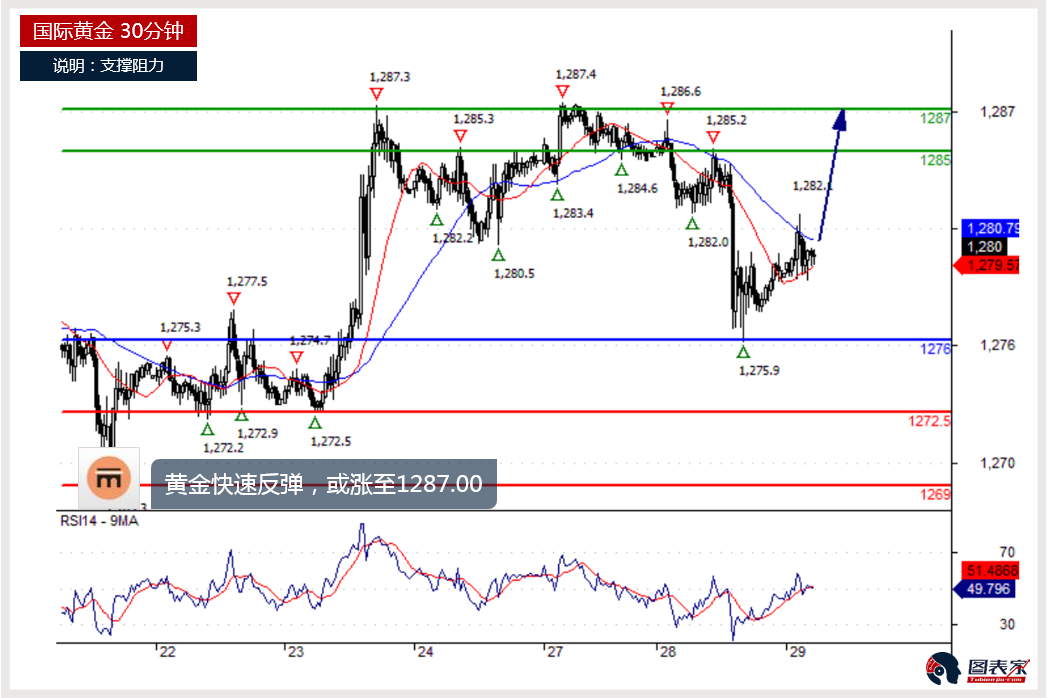
Task: Click the red triangle marker under 1,287.4
Action: click(x=562, y=91)
